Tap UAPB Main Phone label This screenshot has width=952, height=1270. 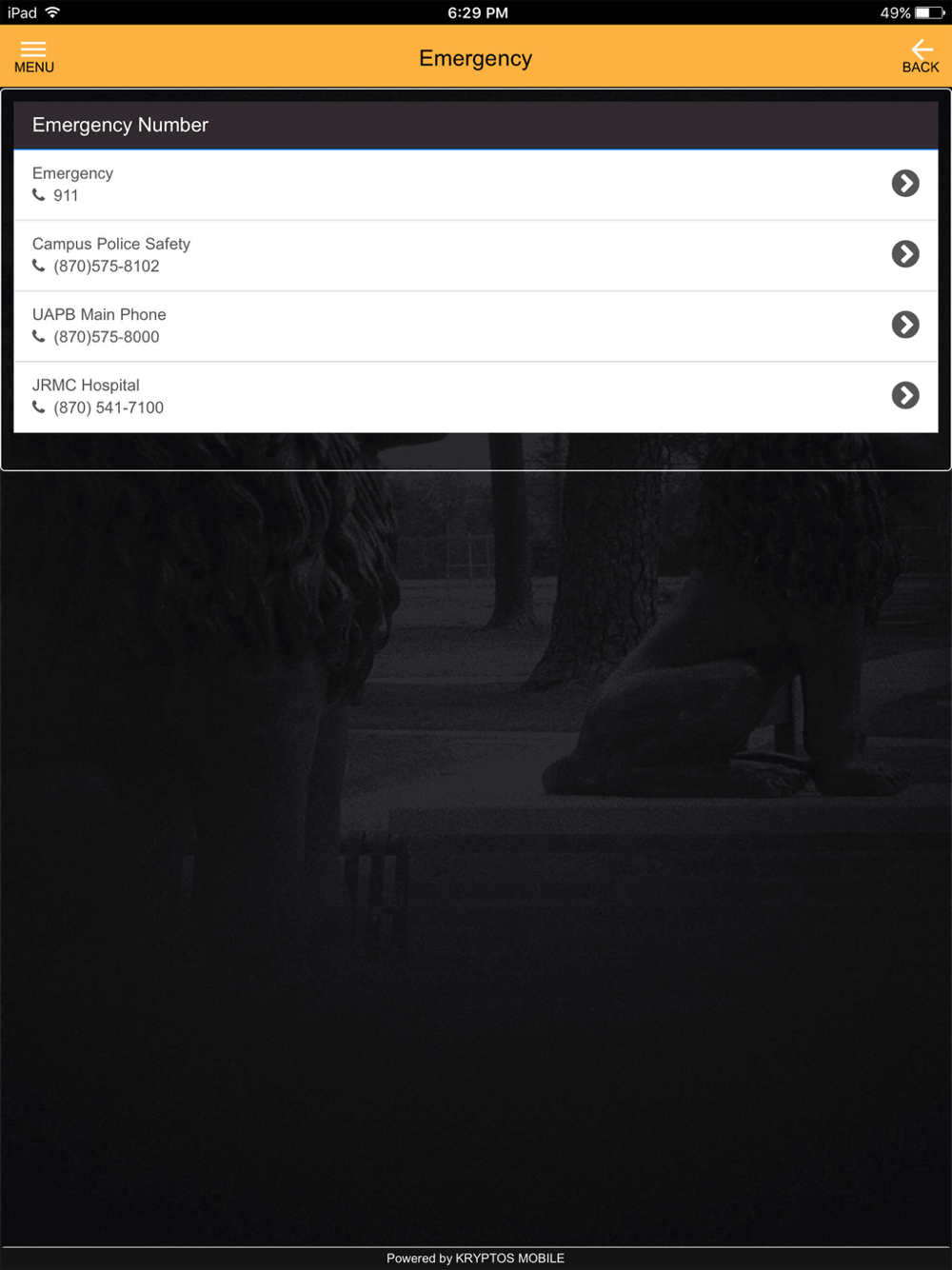click(99, 314)
